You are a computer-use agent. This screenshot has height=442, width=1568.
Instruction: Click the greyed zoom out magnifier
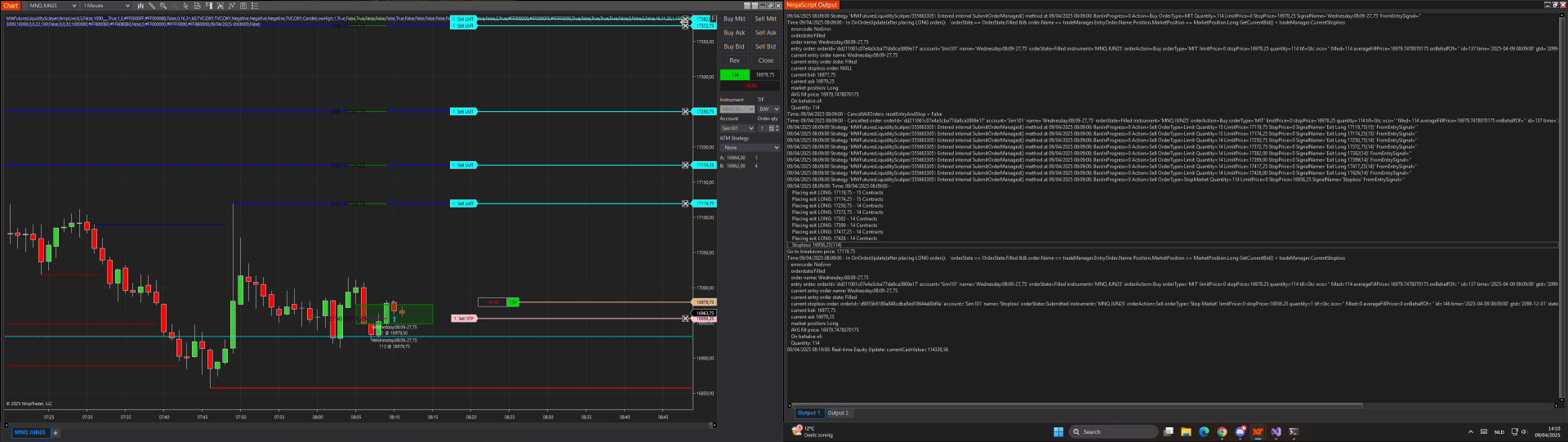point(175,6)
